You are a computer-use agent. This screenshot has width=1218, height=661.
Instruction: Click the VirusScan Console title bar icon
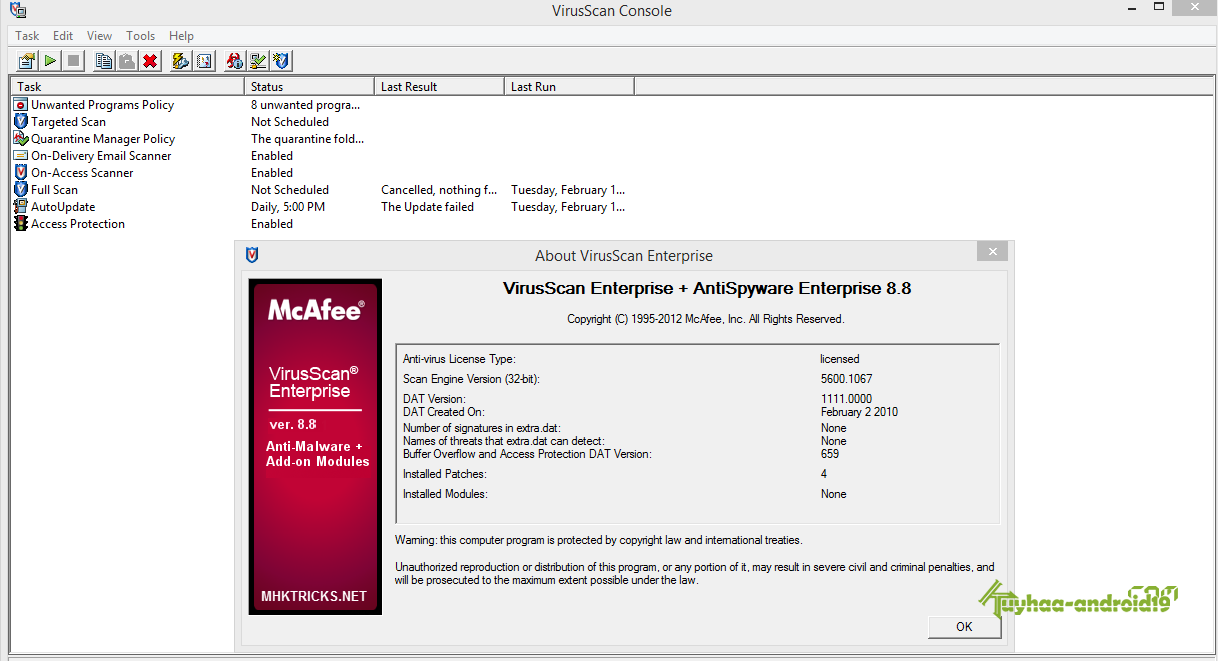(x=17, y=11)
